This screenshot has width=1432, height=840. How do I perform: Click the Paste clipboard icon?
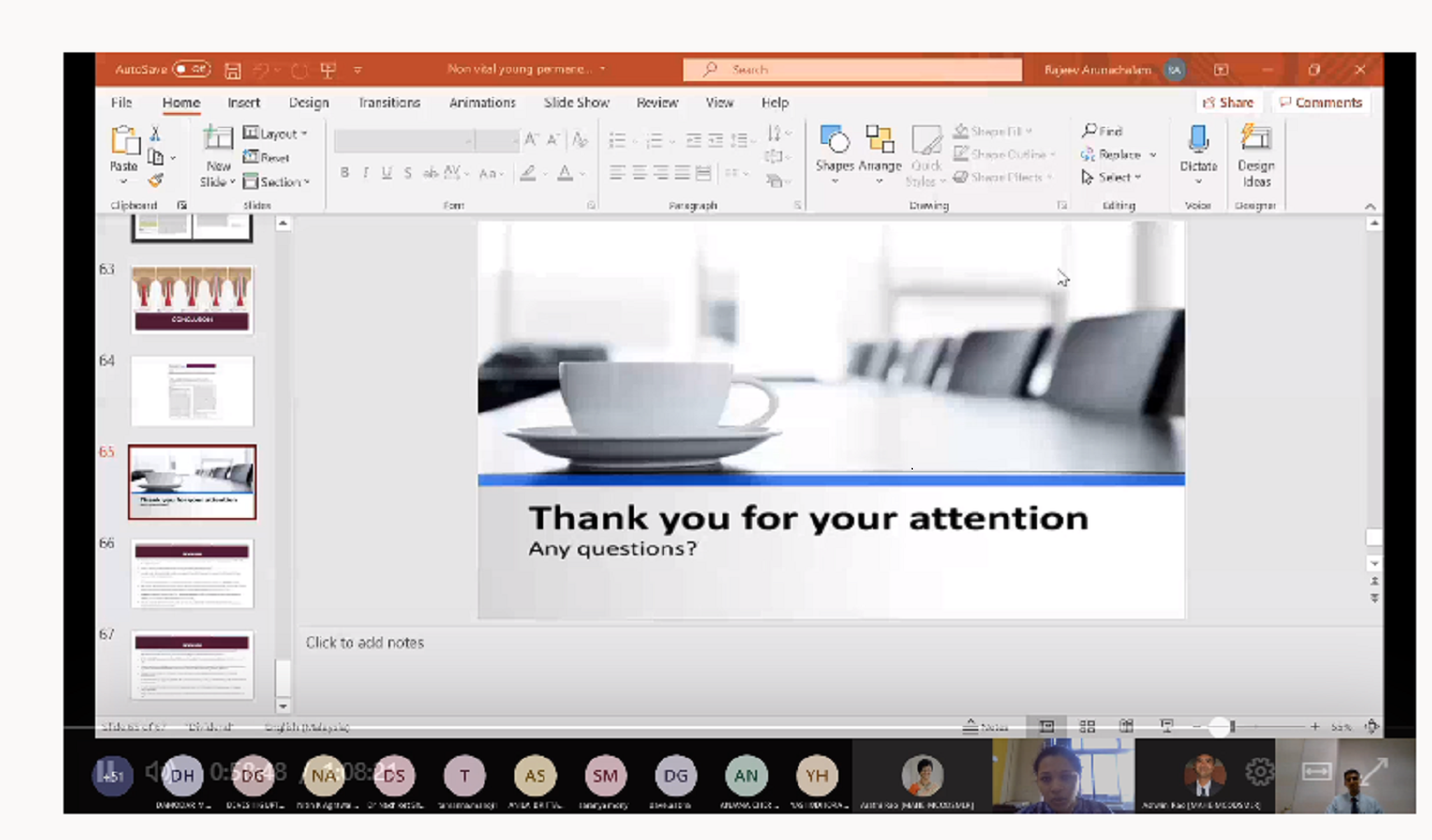click(x=124, y=142)
